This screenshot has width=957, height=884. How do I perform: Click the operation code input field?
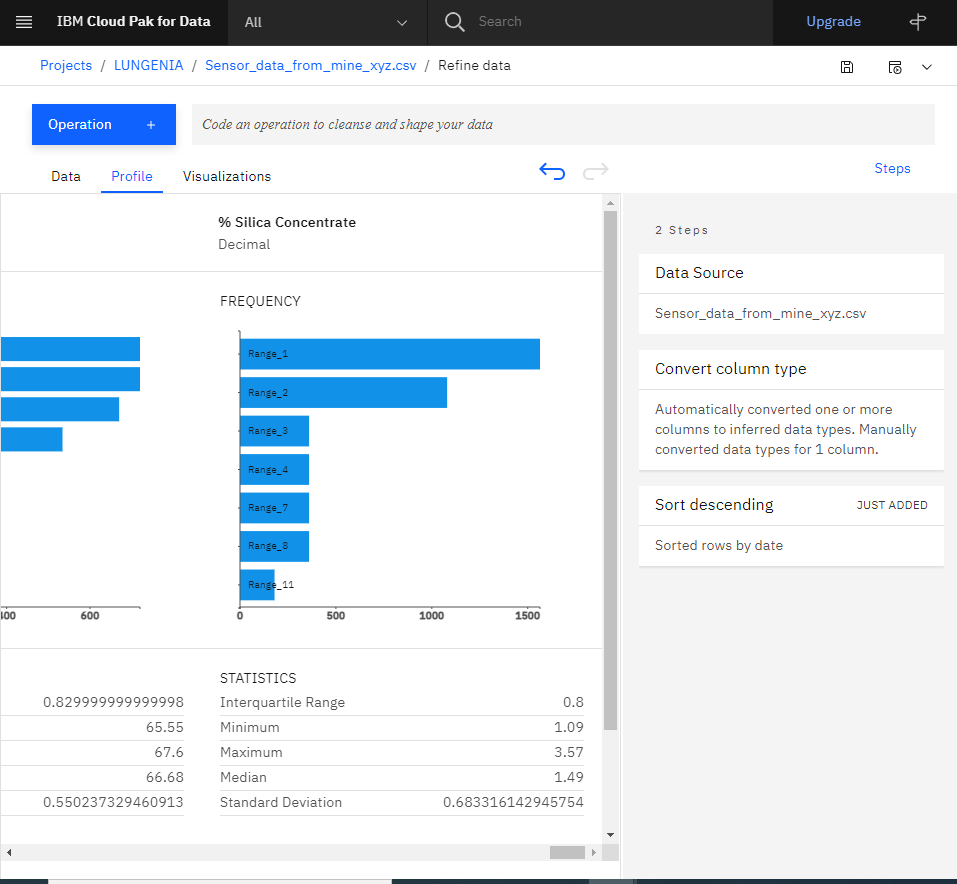pyautogui.click(x=560, y=124)
